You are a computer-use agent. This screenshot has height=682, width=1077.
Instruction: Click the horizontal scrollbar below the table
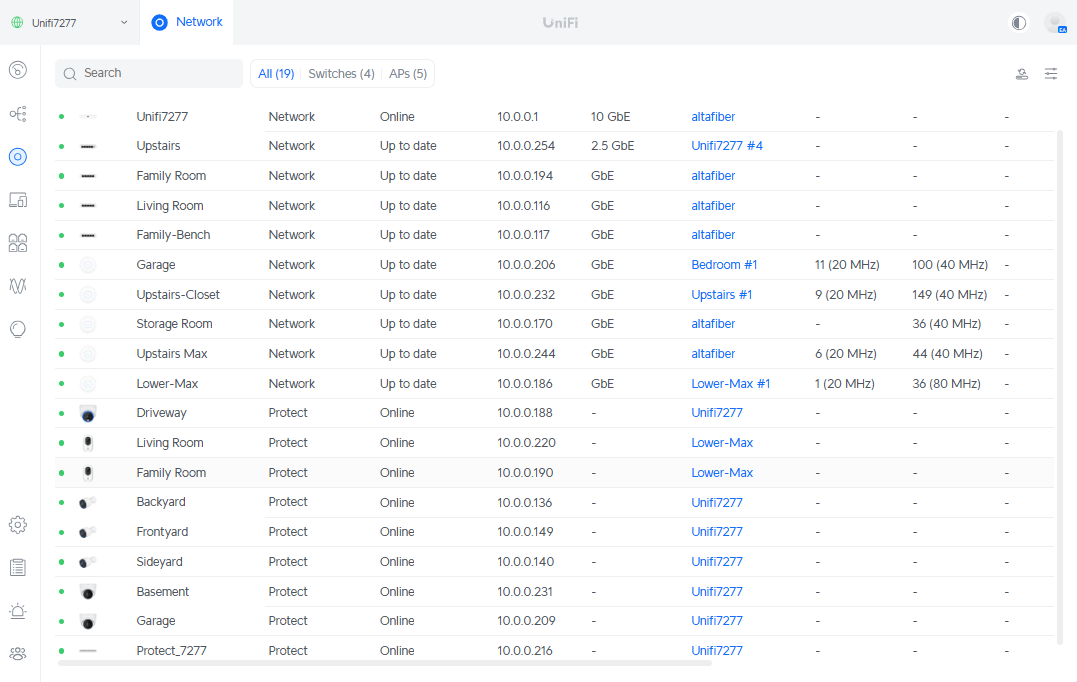click(385, 663)
